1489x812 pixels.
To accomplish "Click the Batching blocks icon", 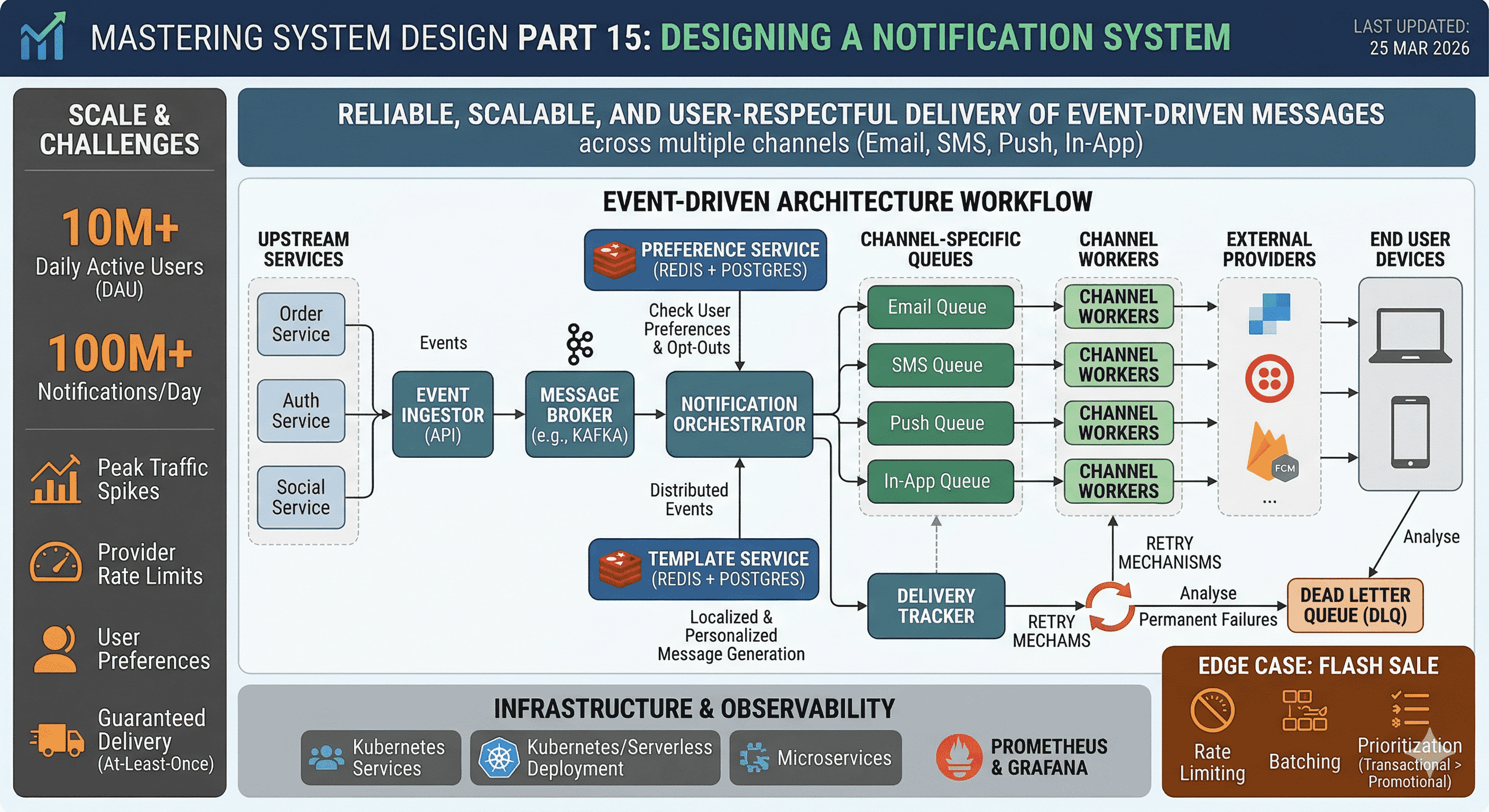I will (1304, 710).
